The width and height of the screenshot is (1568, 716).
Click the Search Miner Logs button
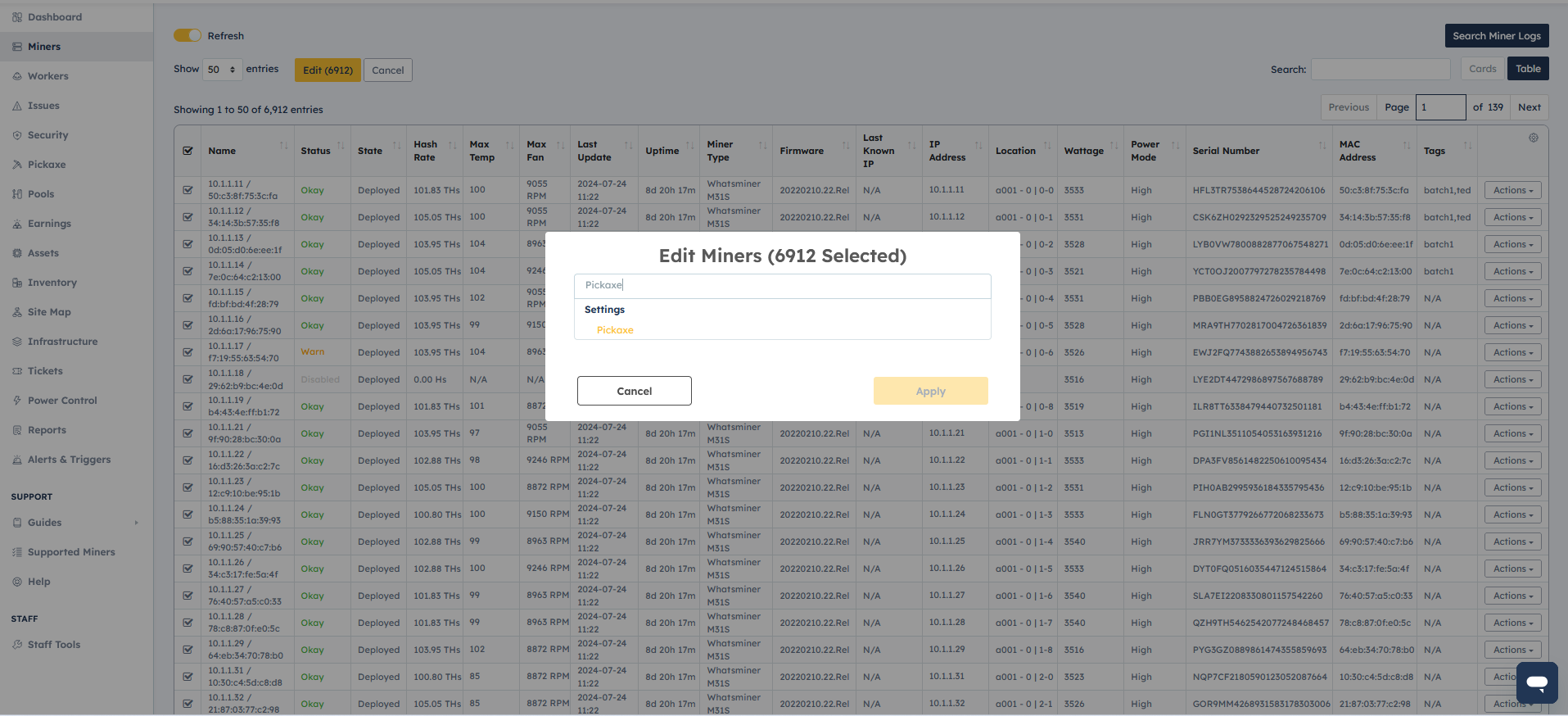1496,36
